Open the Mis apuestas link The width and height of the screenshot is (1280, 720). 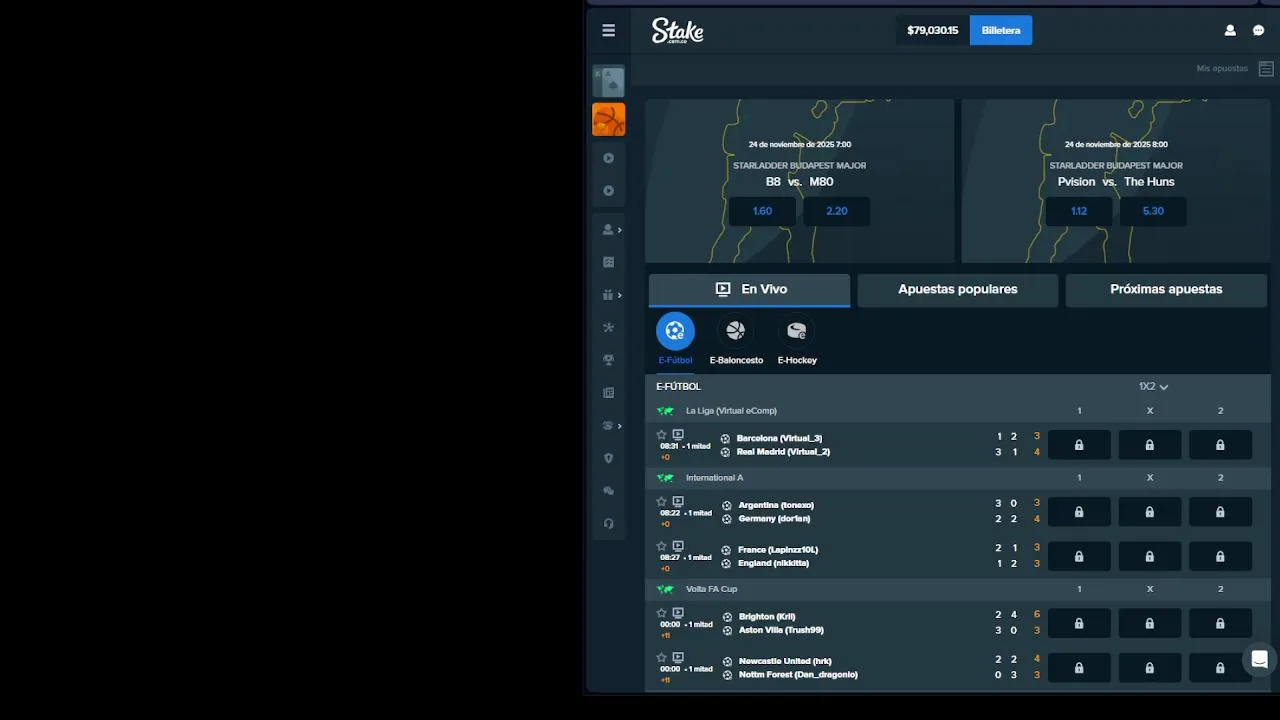click(x=1222, y=69)
